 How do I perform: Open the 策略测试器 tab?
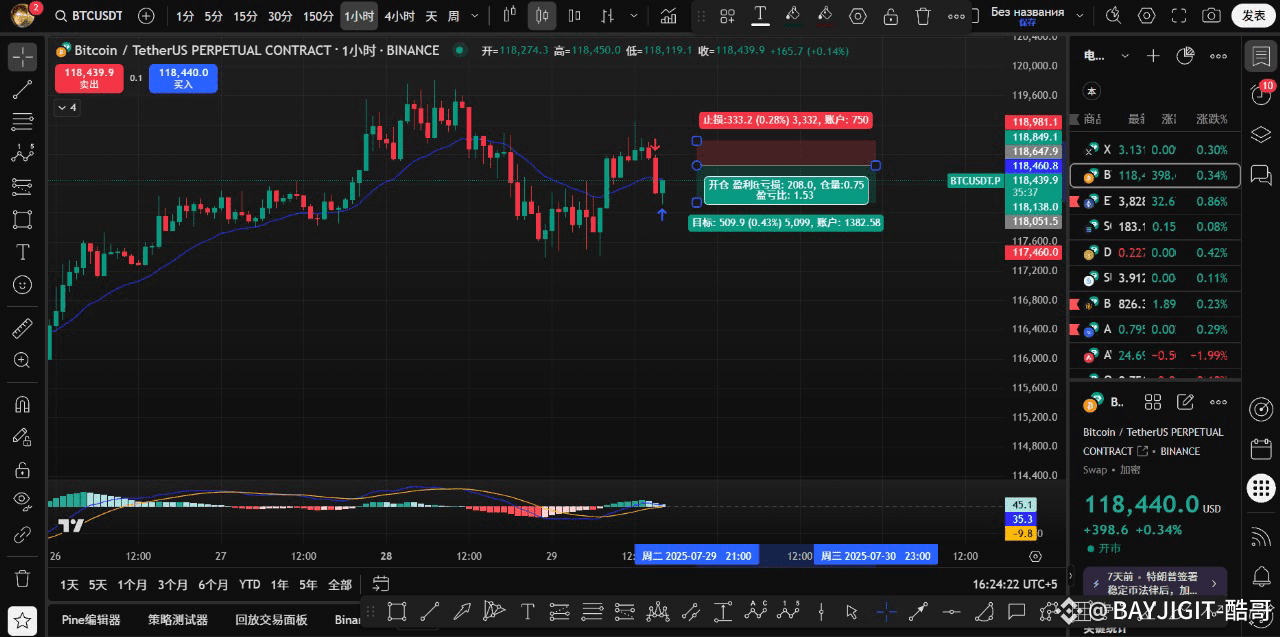177,620
